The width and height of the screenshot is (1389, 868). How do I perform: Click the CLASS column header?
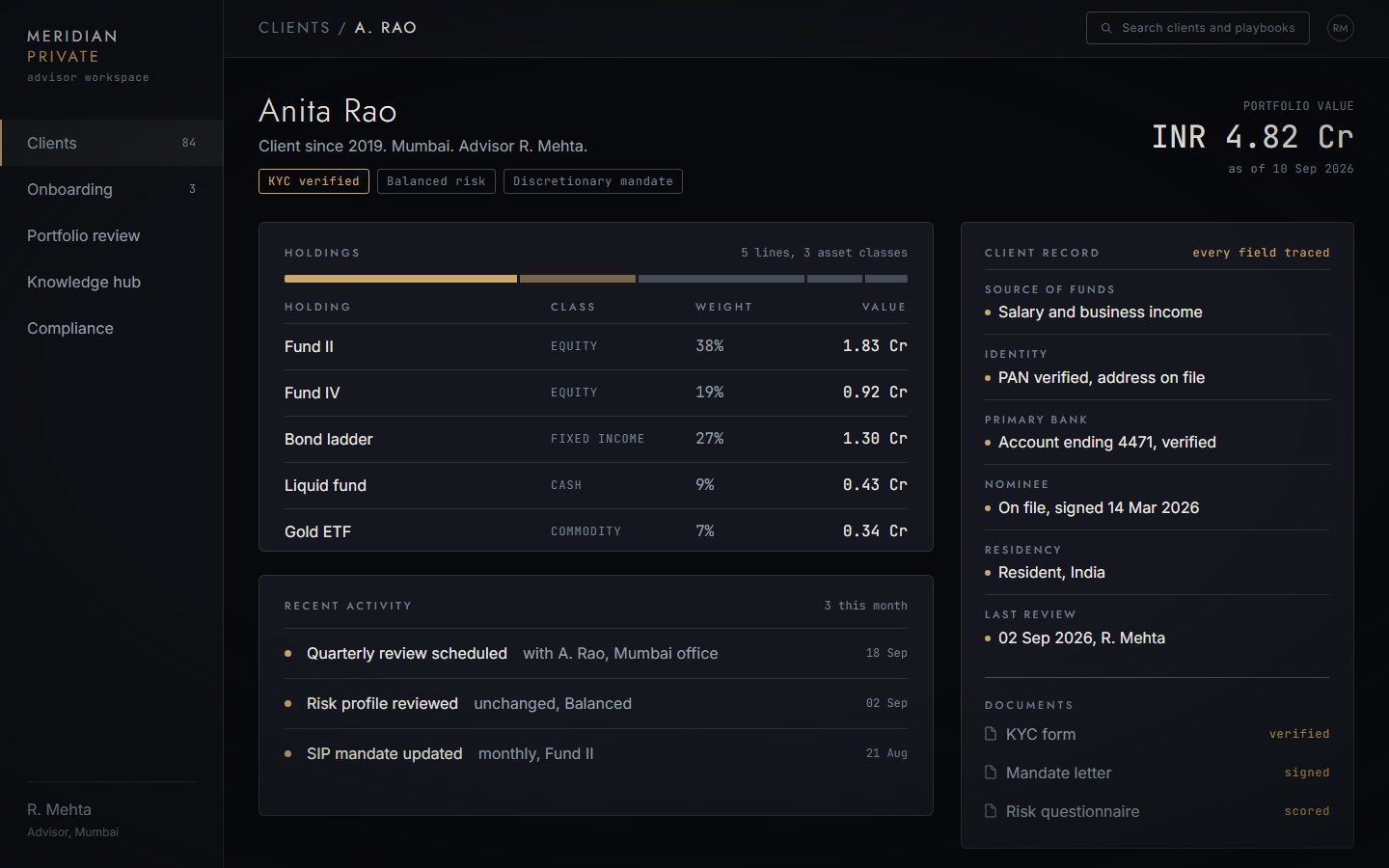click(573, 307)
